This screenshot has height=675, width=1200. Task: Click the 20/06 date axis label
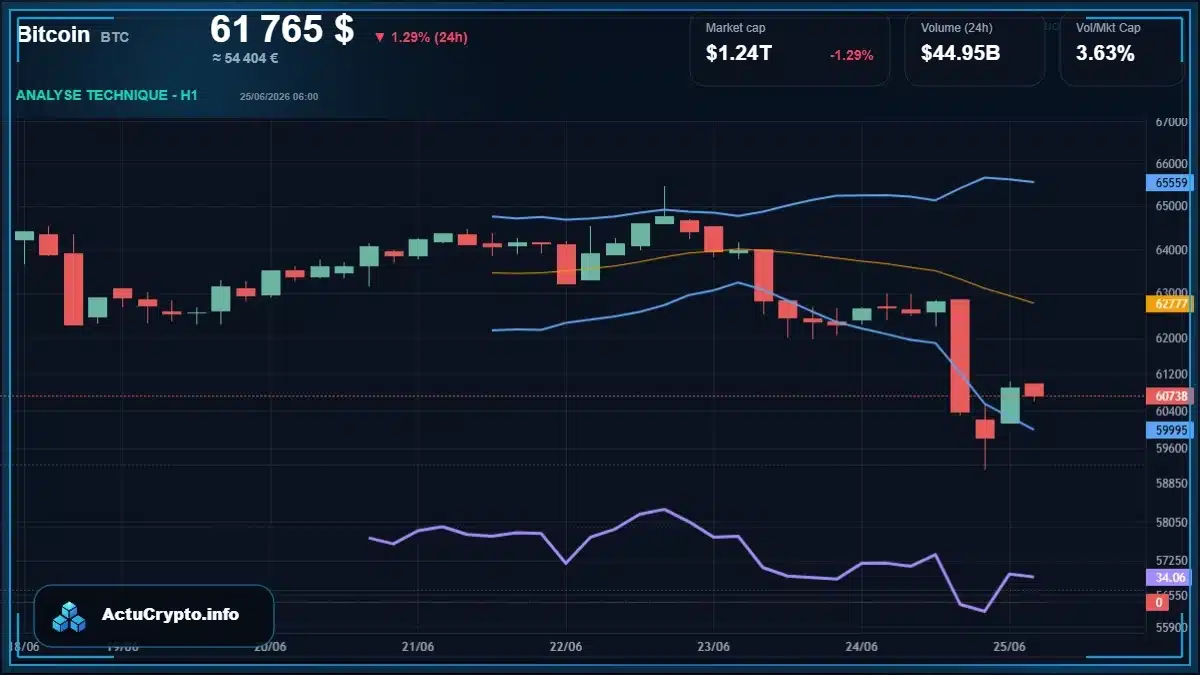coord(270,647)
